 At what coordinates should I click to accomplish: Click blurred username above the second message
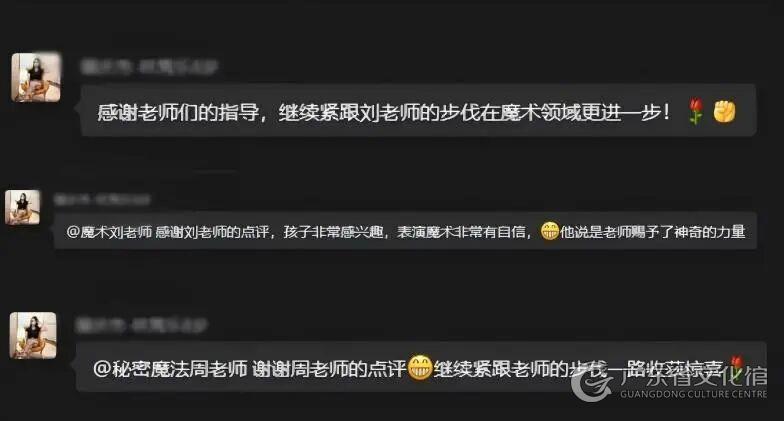click(x=102, y=200)
